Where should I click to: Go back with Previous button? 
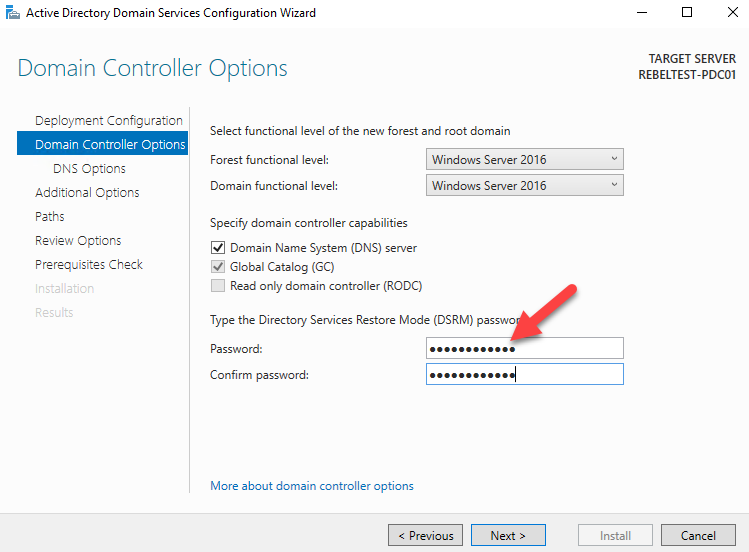click(x=425, y=535)
